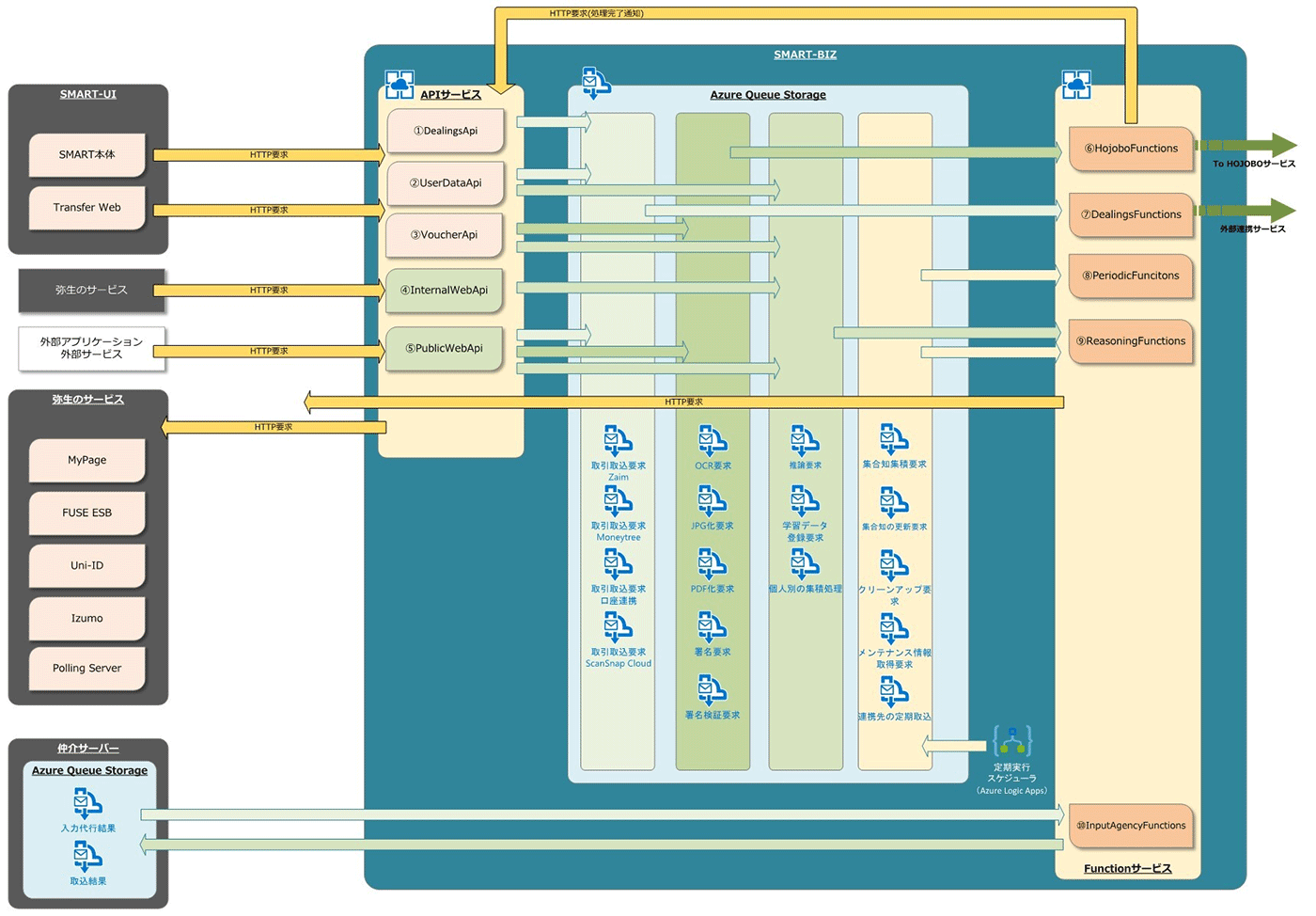The width and height of the screenshot is (1316, 916).
Task: Click the To HOJOBOサービス label
Action: point(1253,164)
